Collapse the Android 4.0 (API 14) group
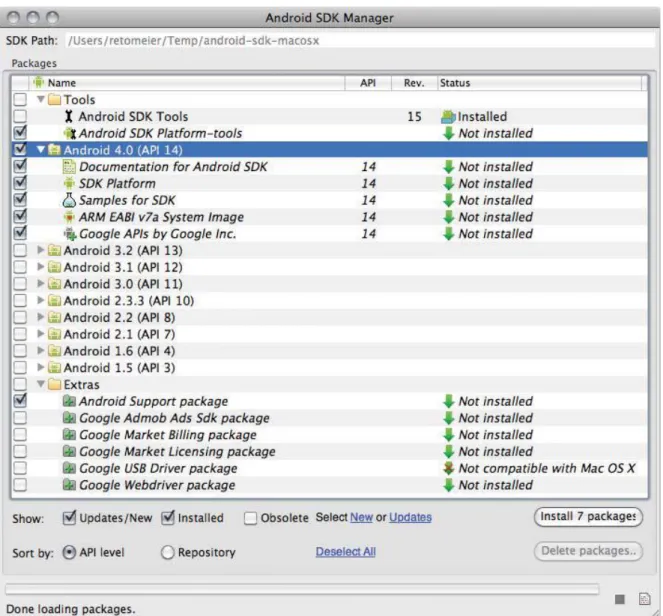Viewport: 663px width, 616px height. pyautogui.click(x=41, y=149)
